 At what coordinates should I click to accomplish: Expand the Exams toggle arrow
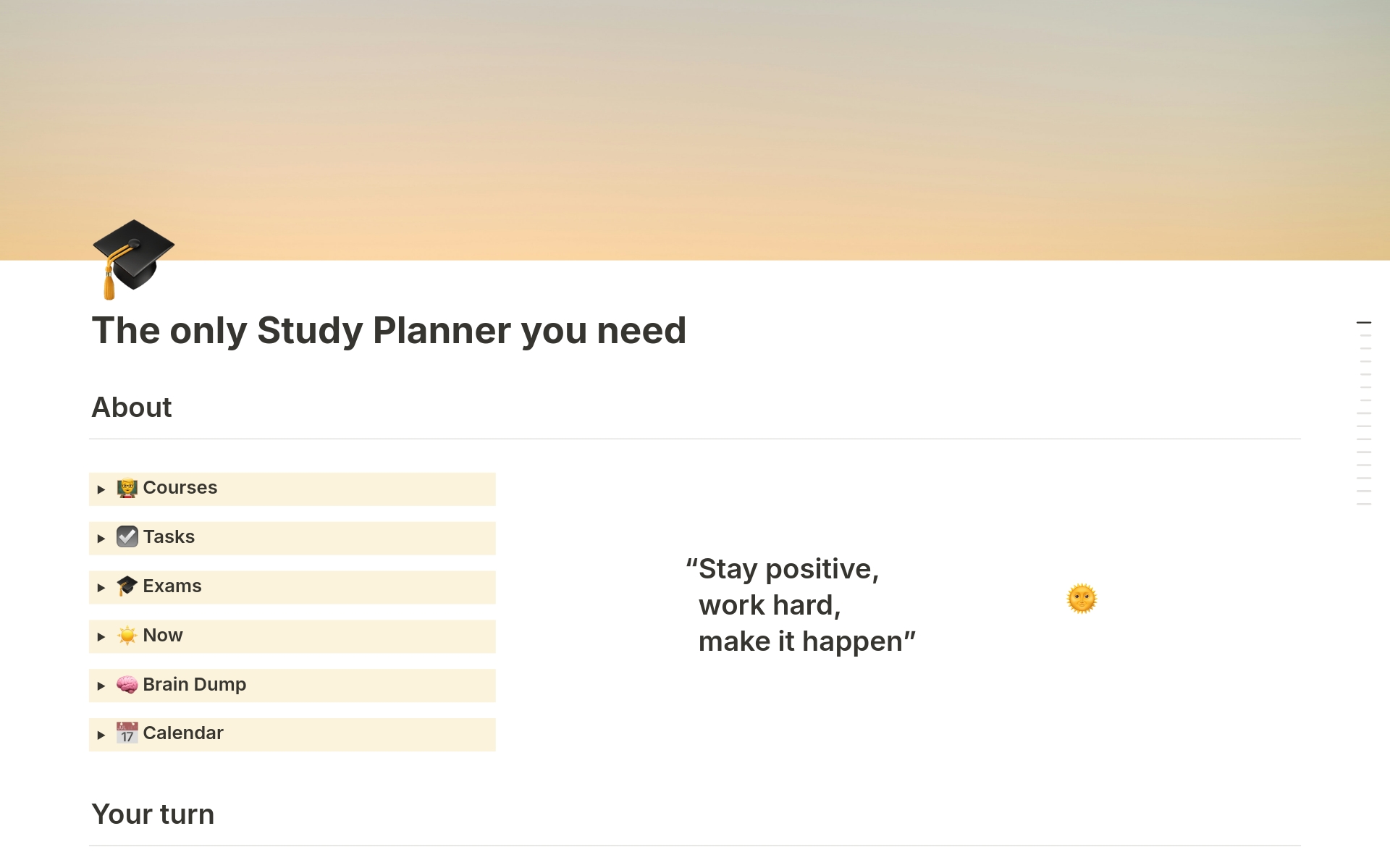(101, 588)
